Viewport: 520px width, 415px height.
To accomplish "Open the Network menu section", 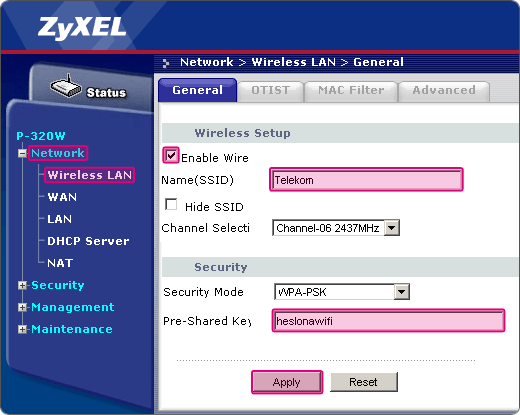I will (x=58, y=153).
